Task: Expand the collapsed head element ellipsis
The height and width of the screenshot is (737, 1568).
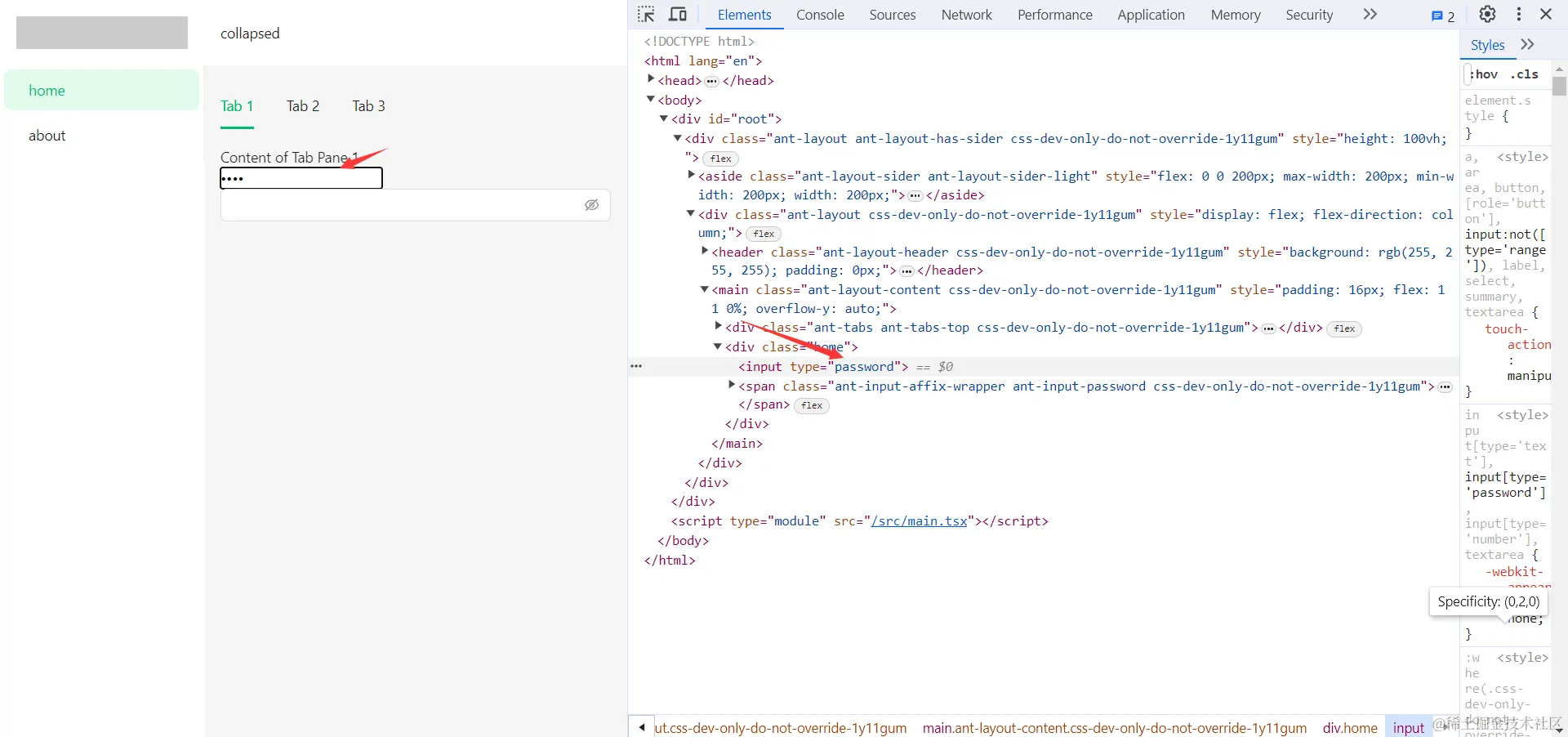Action: pos(712,81)
